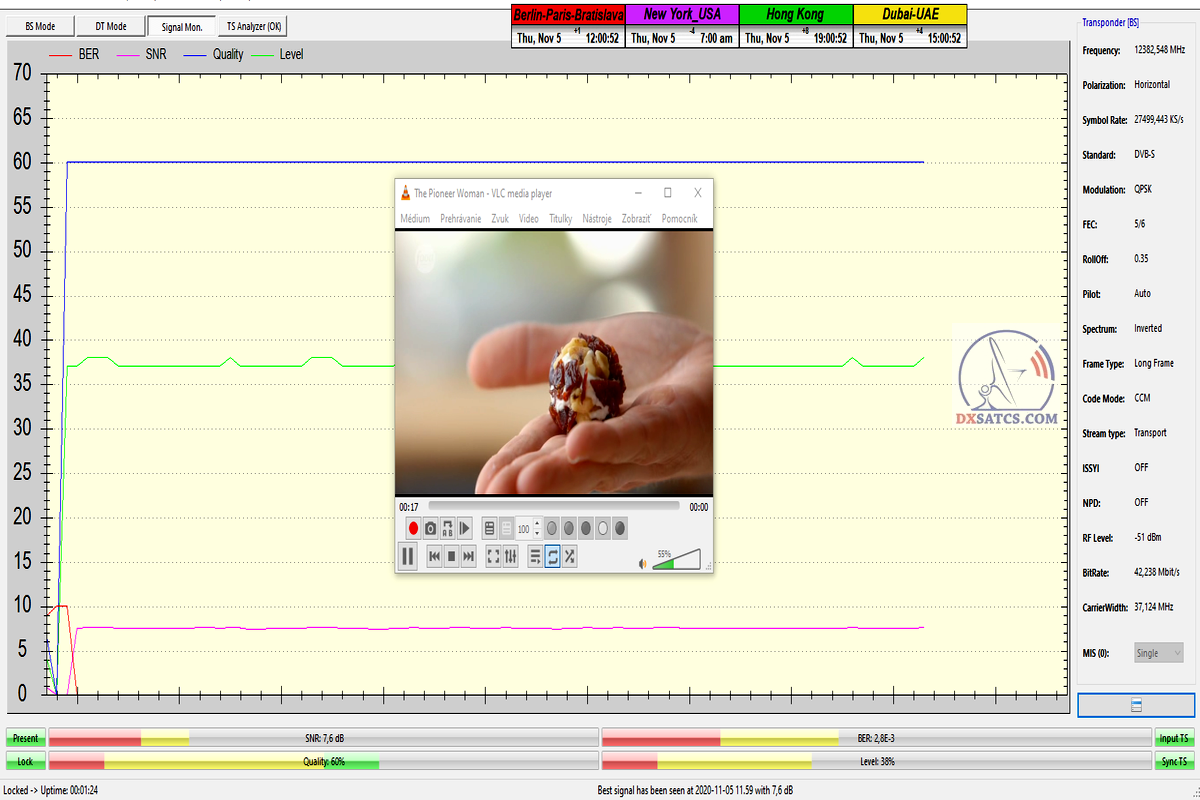Click the Input TS button
Image resolution: width=1200 pixels, height=800 pixels.
point(1174,738)
